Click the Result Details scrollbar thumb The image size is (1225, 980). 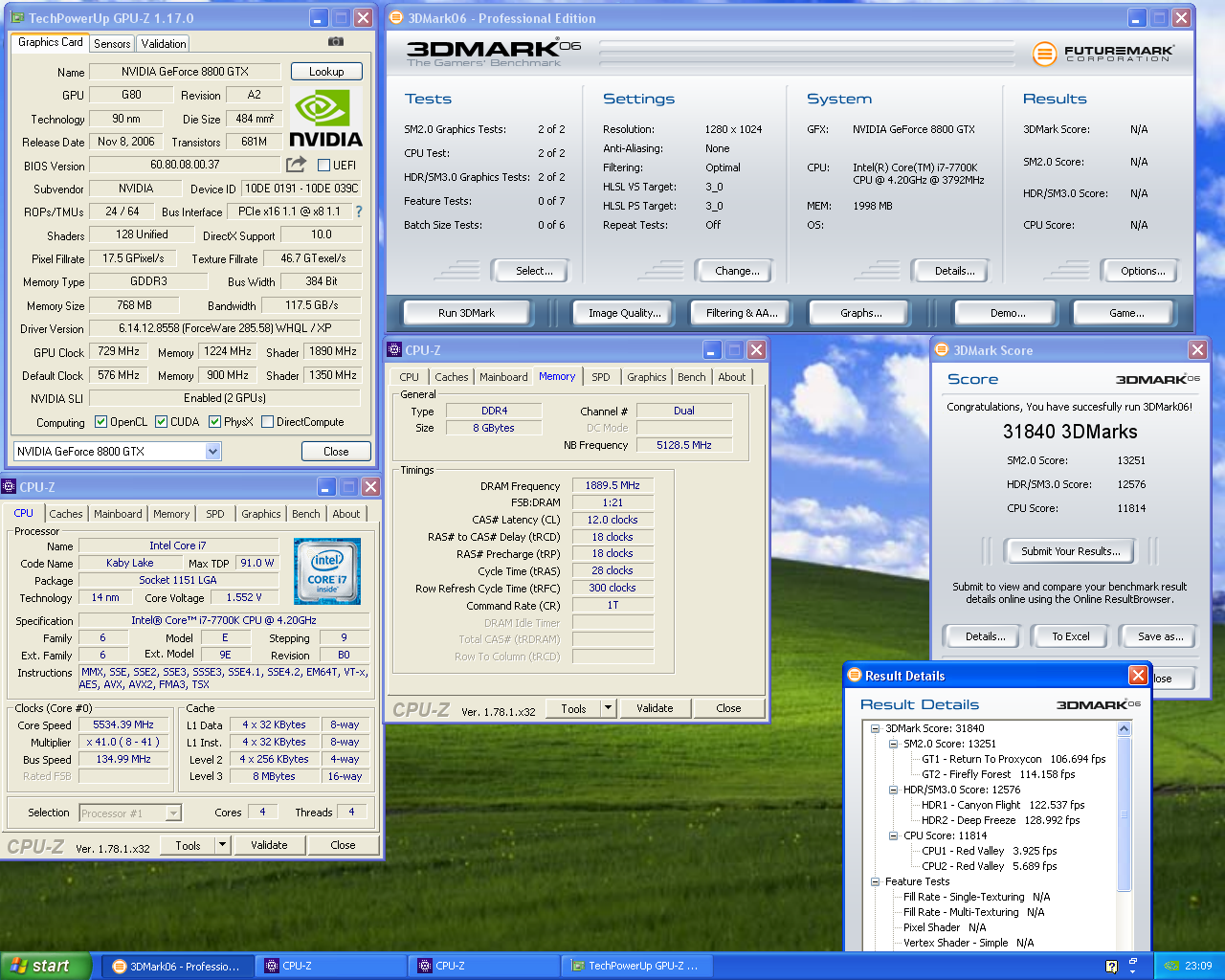pos(1125,814)
